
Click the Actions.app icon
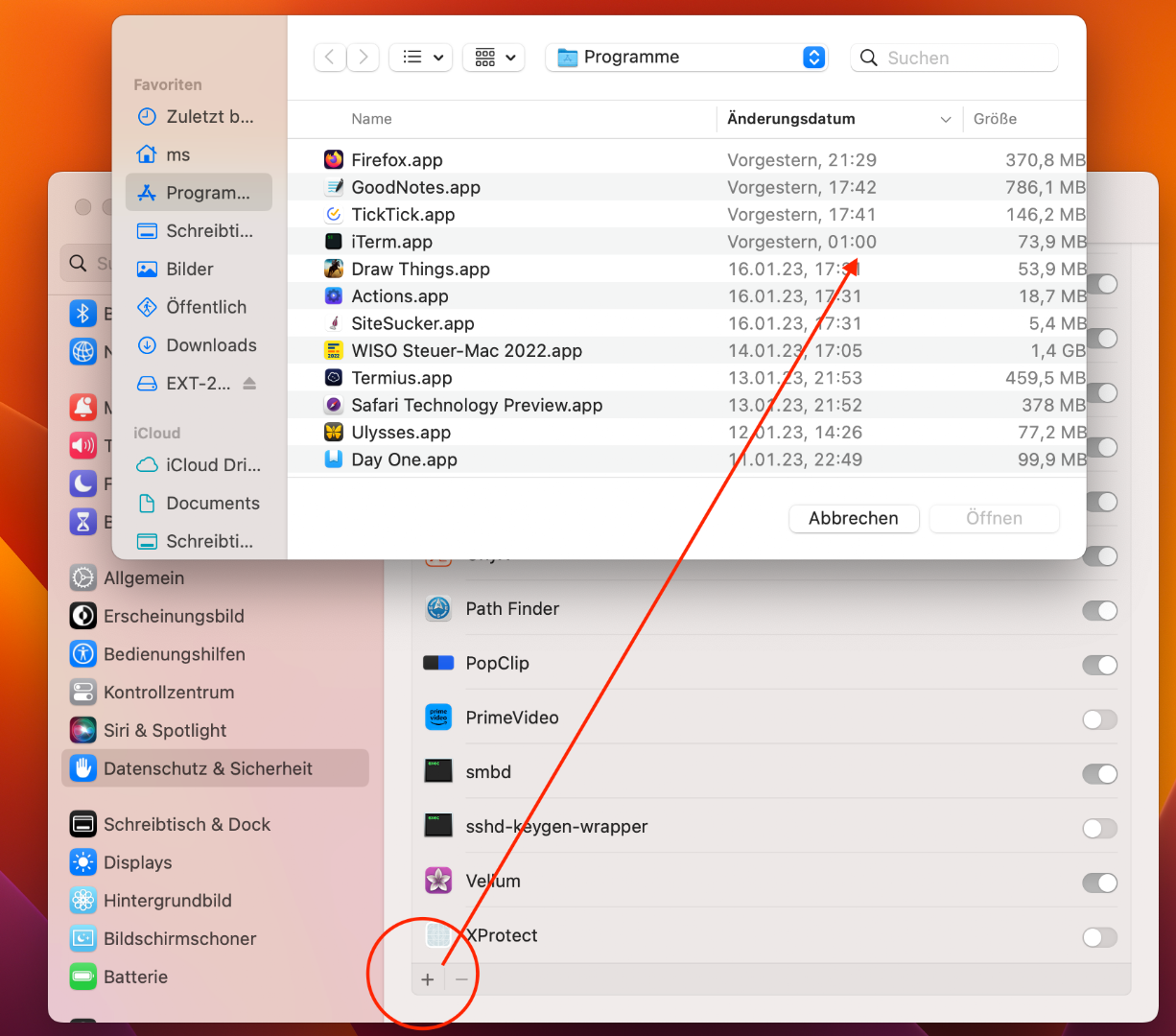(334, 296)
